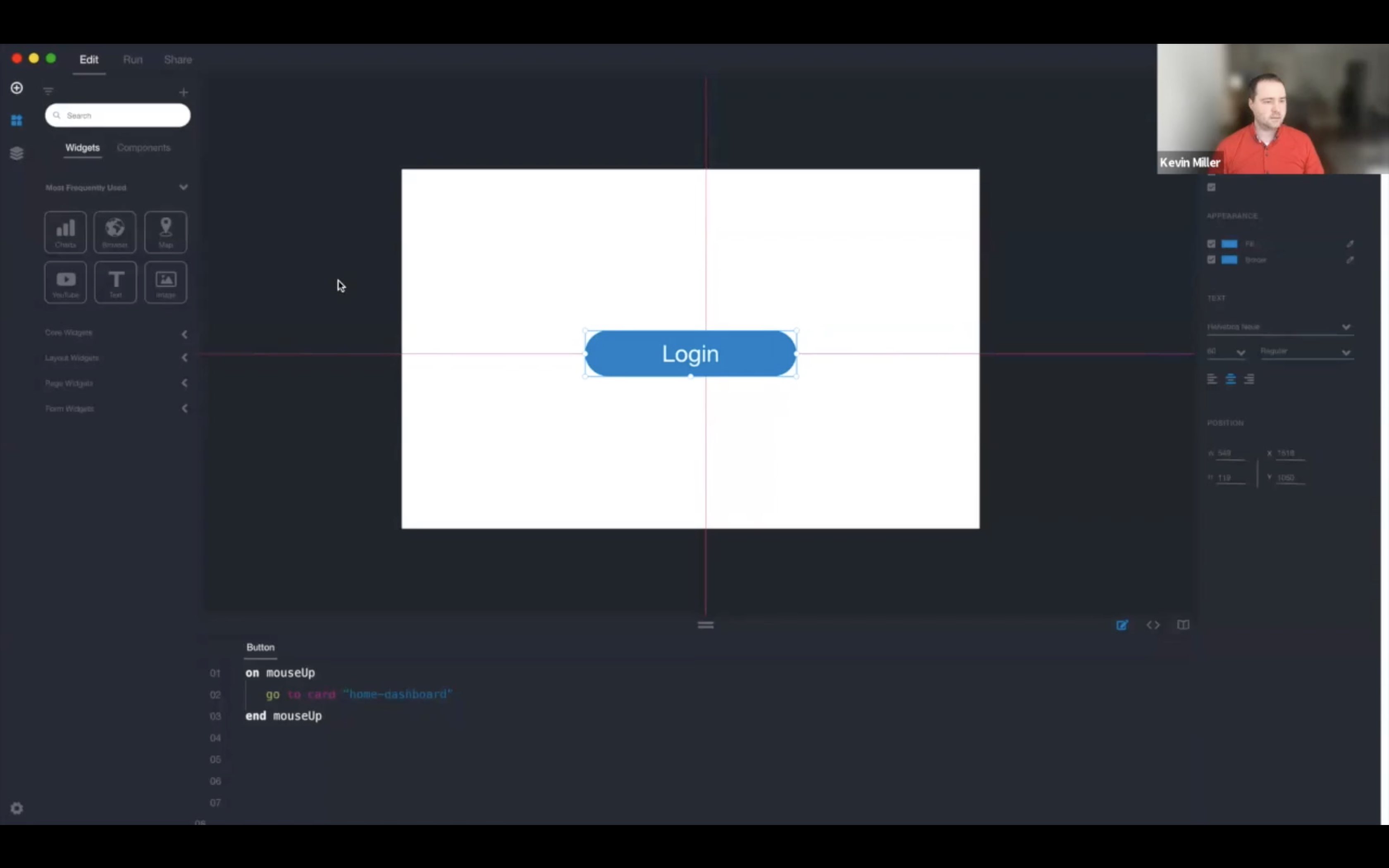Select the Image widget

pyautogui.click(x=165, y=282)
